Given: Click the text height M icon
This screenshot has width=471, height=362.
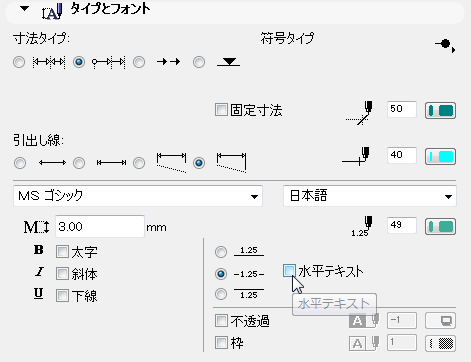Looking at the screenshot, I should click(x=36, y=227).
